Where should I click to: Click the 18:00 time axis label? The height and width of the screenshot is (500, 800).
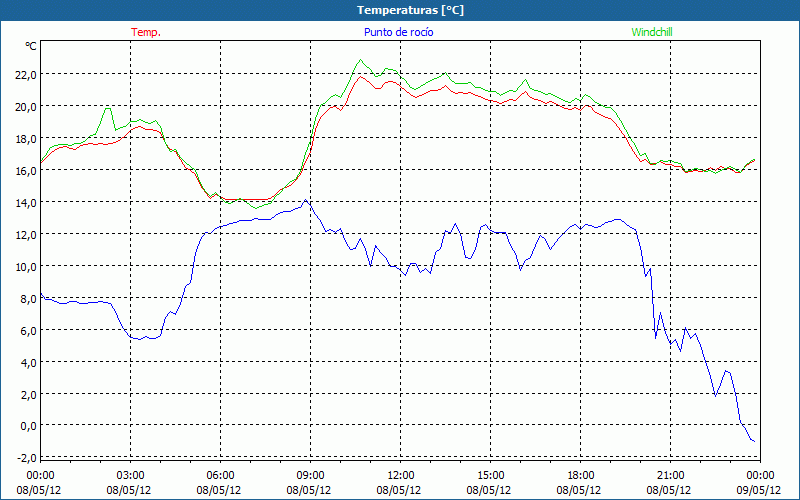581,476
